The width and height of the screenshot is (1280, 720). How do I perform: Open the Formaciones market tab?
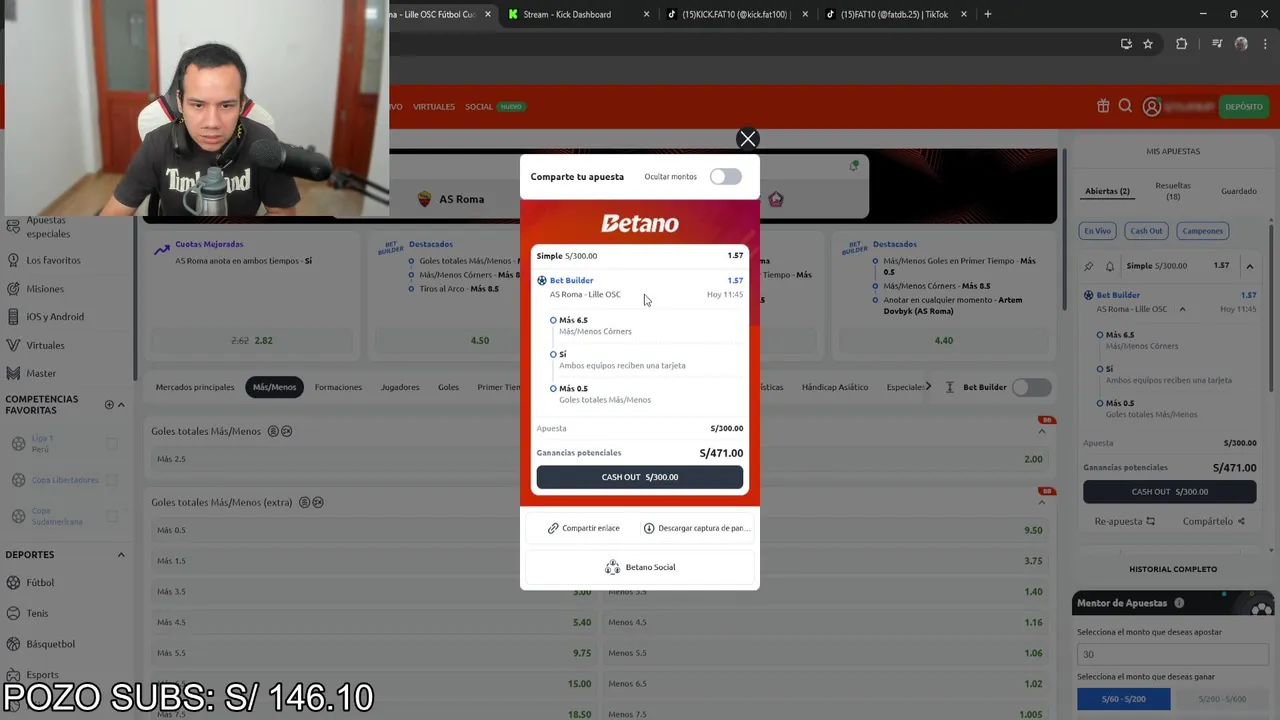tap(338, 387)
